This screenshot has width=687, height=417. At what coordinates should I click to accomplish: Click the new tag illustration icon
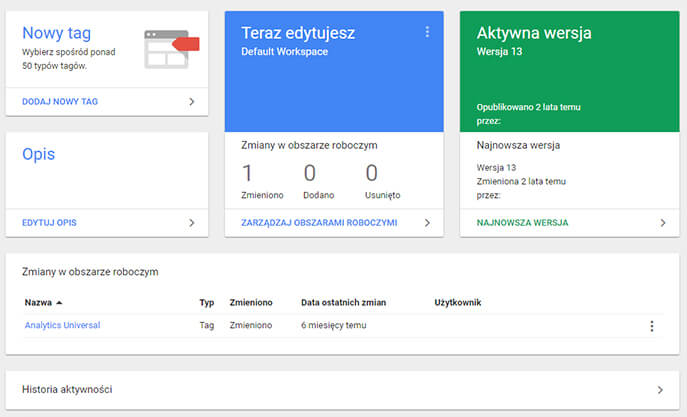pyautogui.click(x=172, y=49)
